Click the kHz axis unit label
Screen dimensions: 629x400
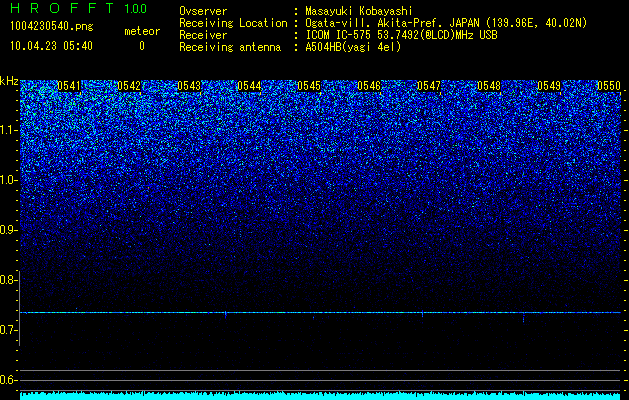point(9,81)
